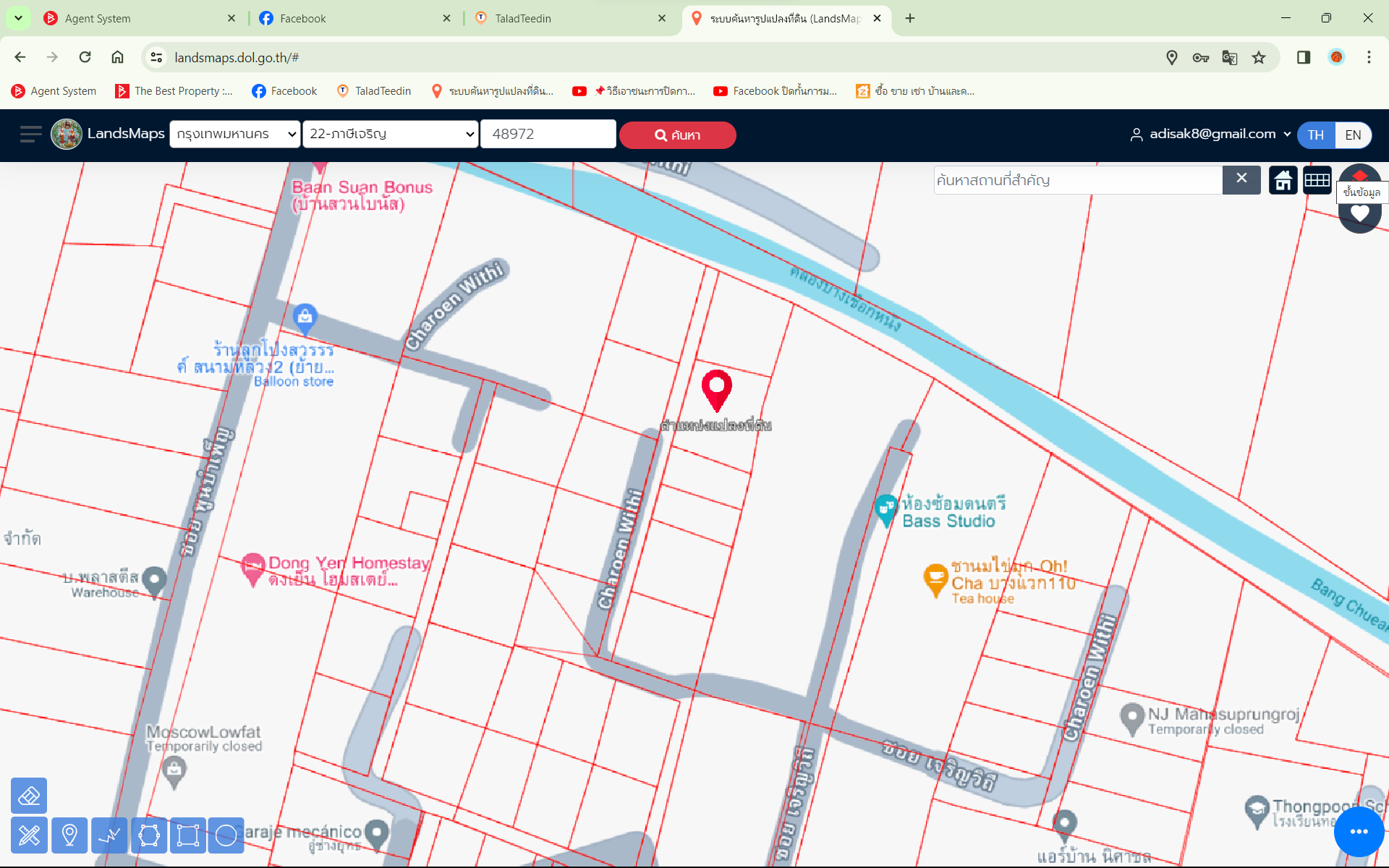Click the ค้นหาสถานที่สำคัญ search field
Viewport: 1389px width, 868px height.
(1078, 180)
